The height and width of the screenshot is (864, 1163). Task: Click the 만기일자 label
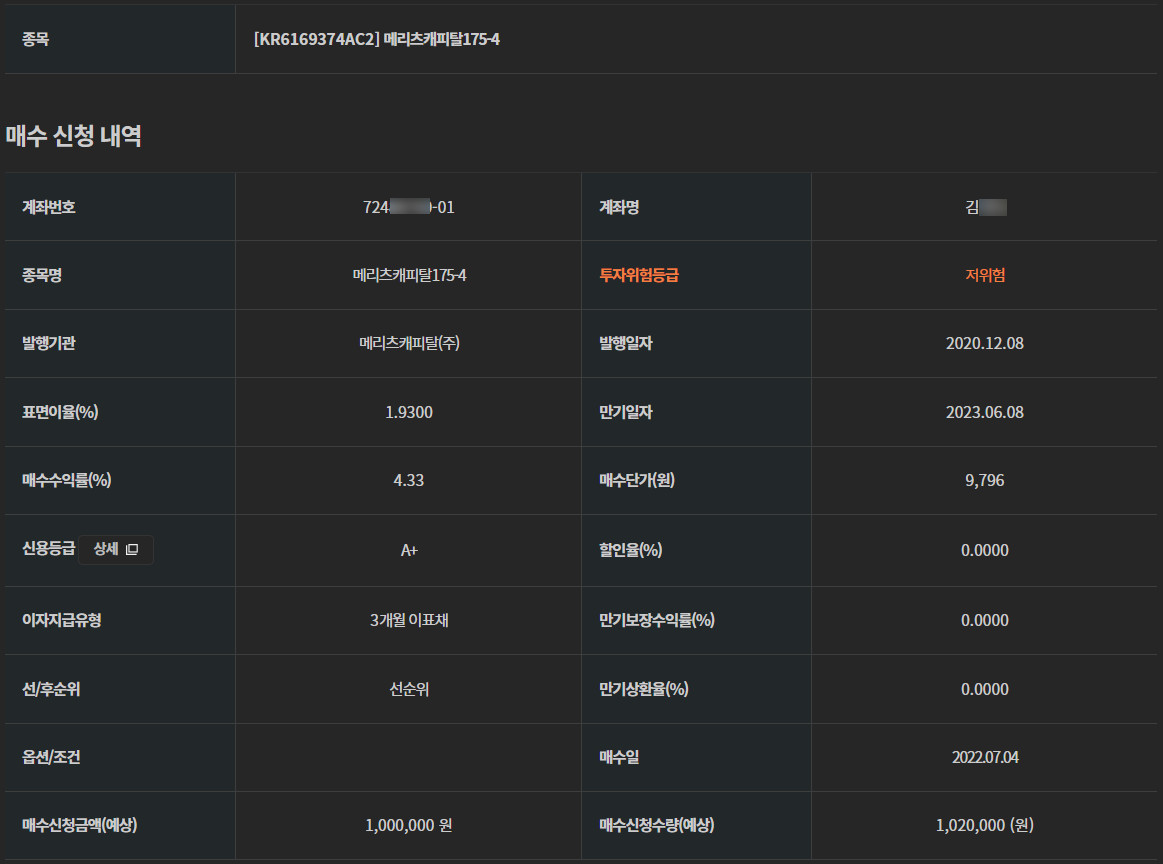(626, 412)
